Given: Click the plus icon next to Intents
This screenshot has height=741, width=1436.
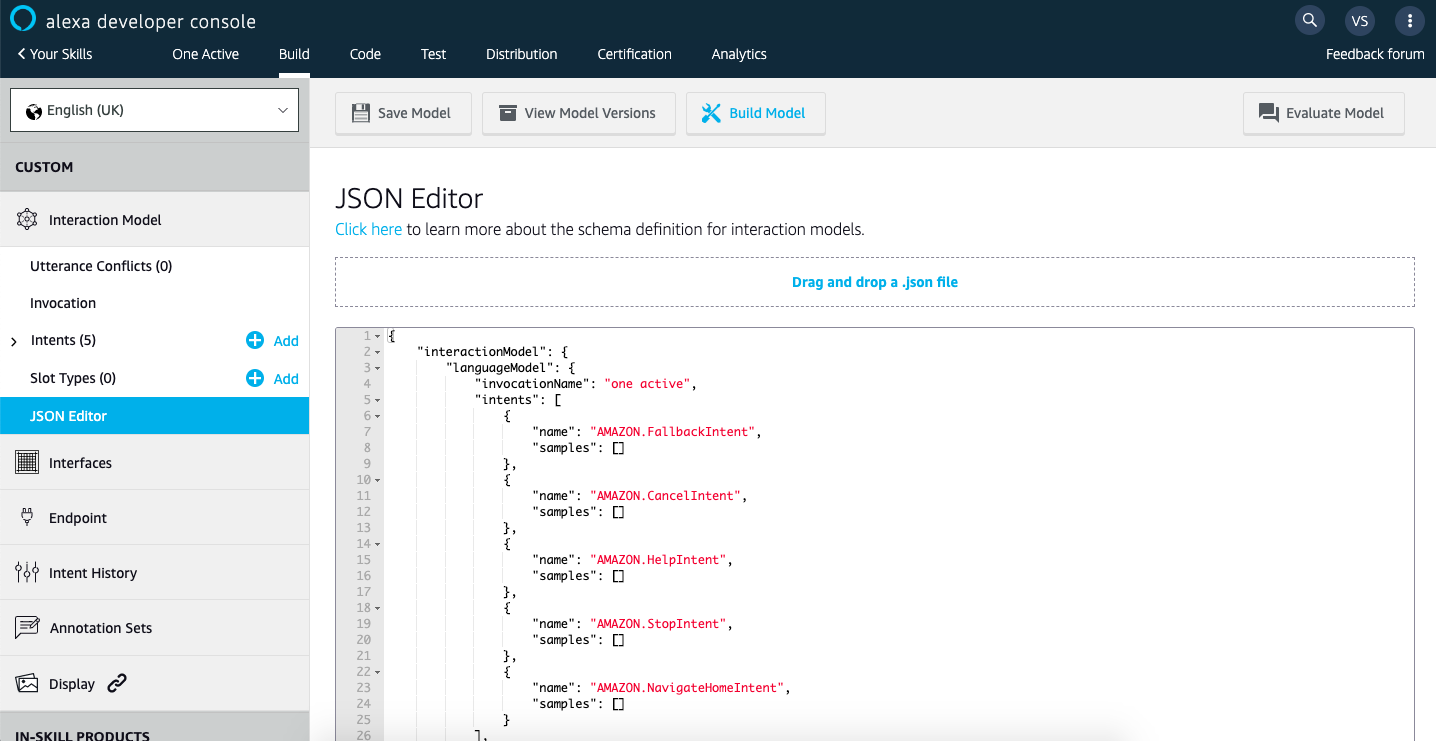Looking at the screenshot, I should click(255, 340).
